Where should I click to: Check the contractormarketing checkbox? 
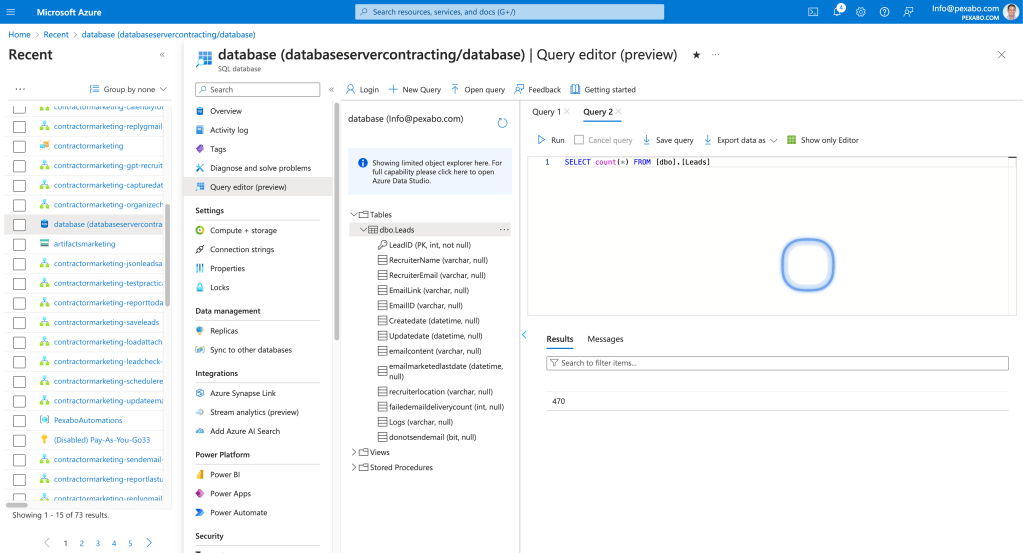[x=20, y=147]
